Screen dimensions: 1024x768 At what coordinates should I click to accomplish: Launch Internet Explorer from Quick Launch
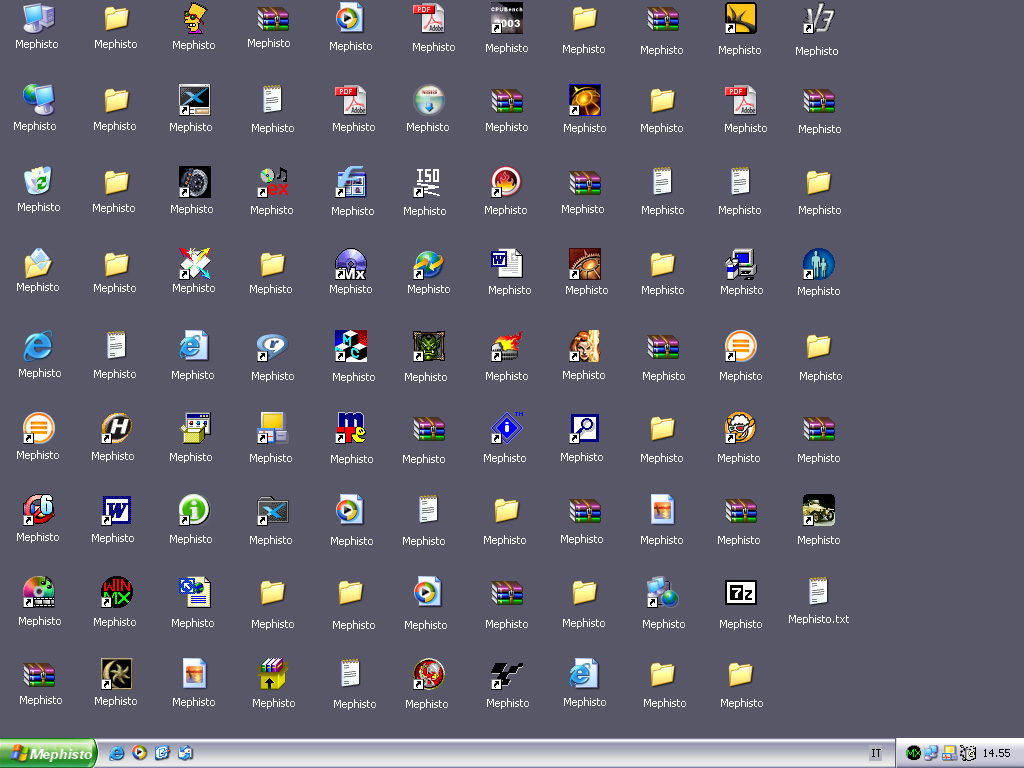pos(117,753)
